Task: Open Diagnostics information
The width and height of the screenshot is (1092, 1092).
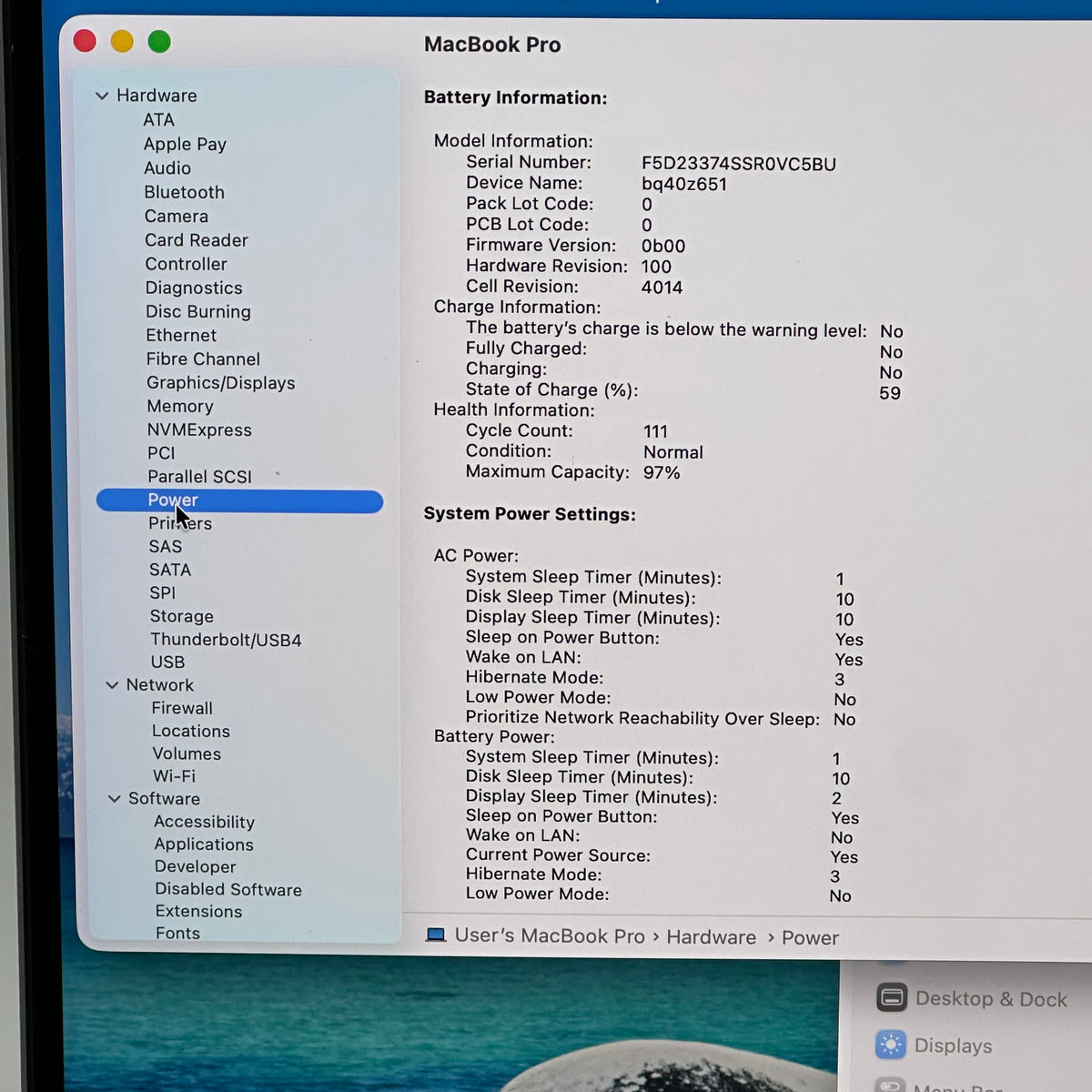Action: (x=194, y=288)
